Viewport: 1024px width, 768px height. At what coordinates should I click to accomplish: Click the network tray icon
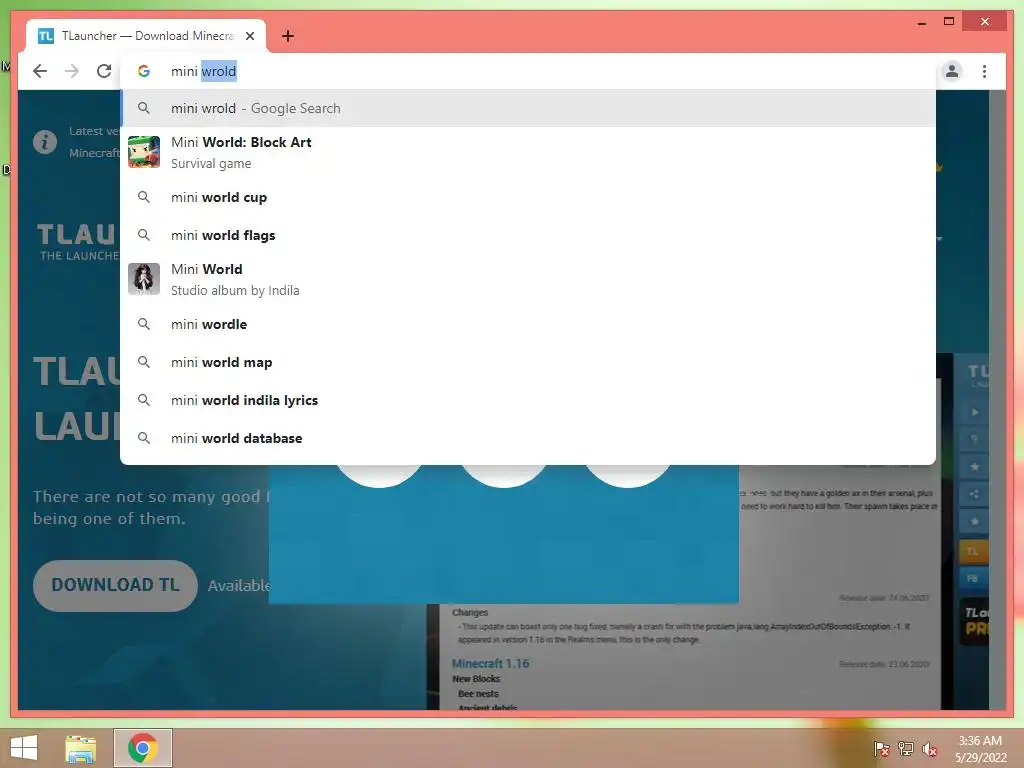coord(906,748)
